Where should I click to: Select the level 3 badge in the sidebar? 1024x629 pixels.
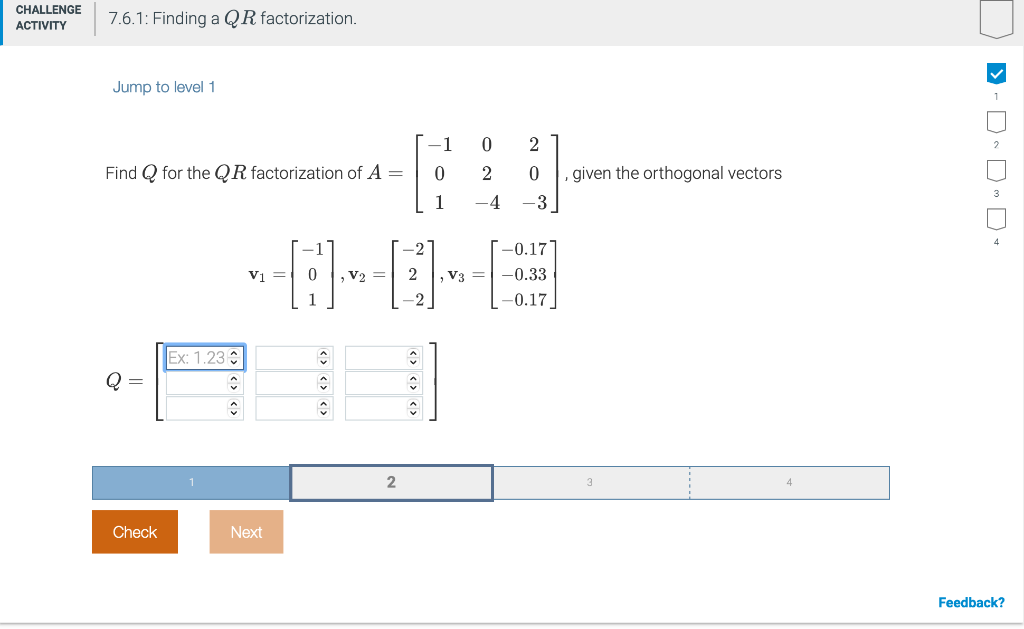point(995,170)
